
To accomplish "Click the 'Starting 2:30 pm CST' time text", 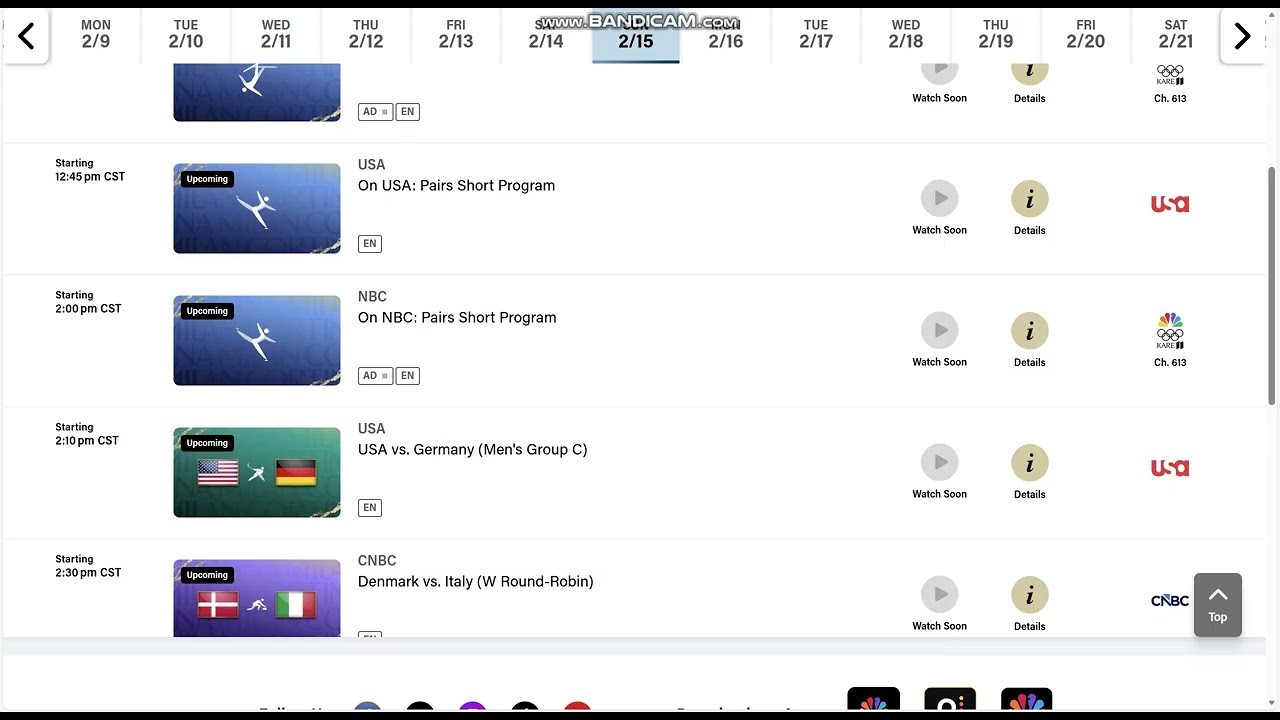I will pyautogui.click(x=88, y=566).
